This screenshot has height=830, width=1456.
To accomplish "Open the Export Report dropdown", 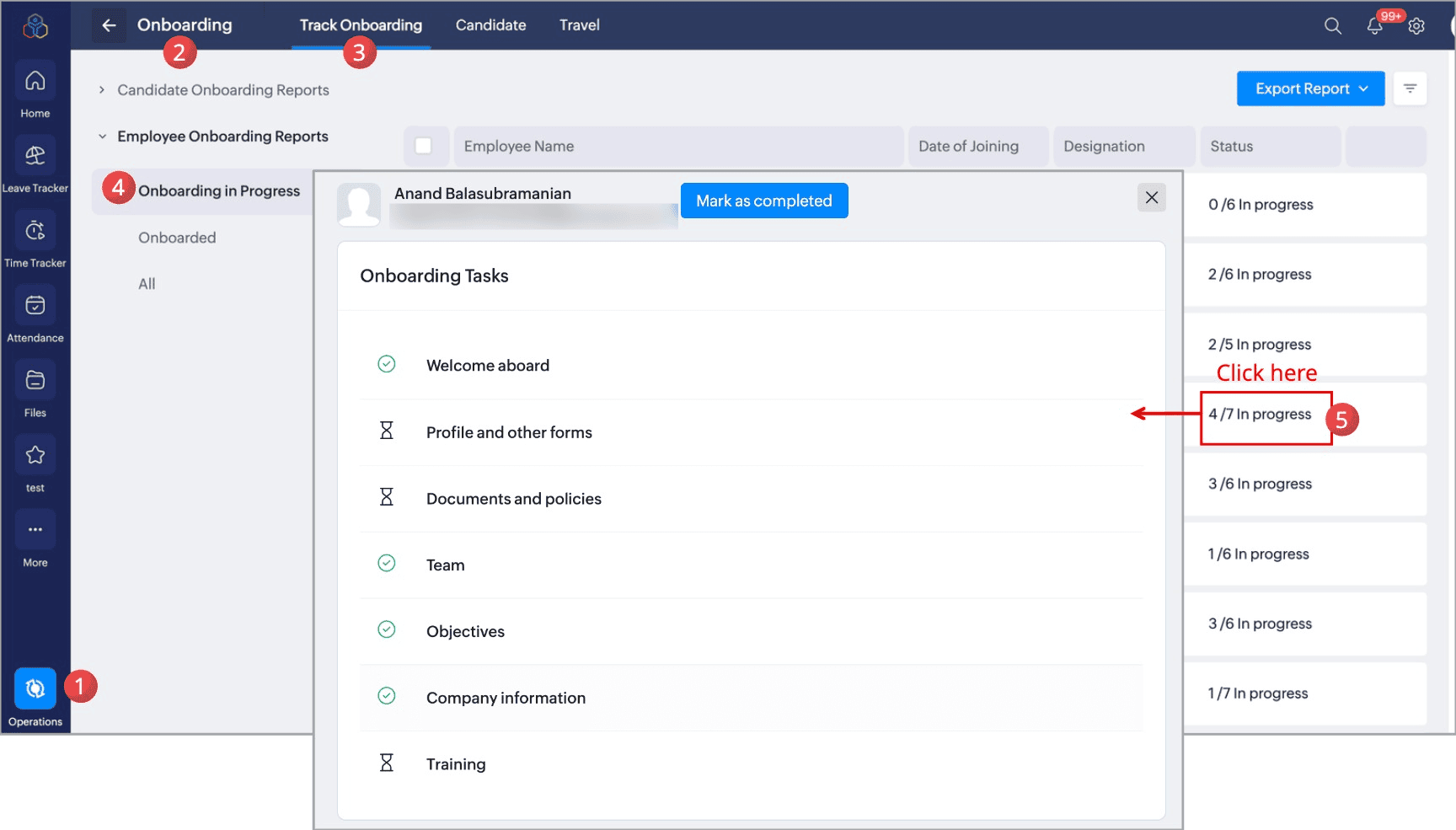I will [x=1310, y=88].
